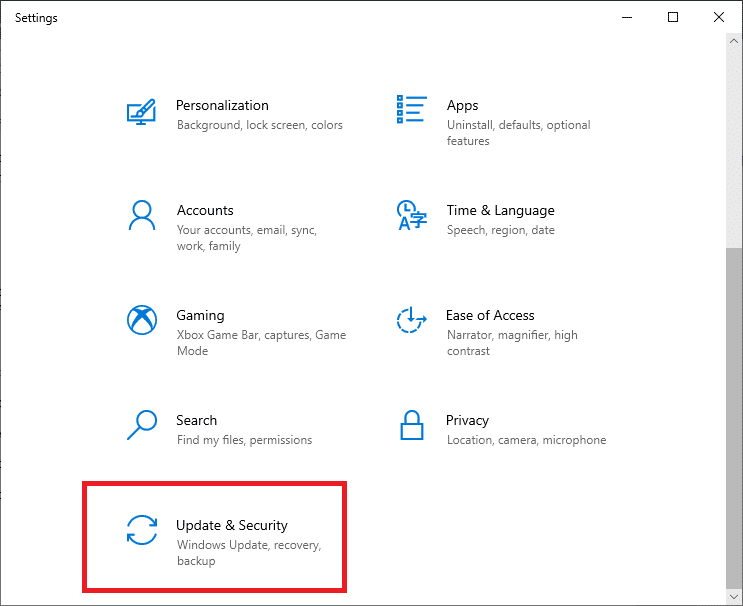Viewport: 743px width, 606px height.
Task: Click 'Your accounts, email, sync, work, family' text
Action: (x=247, y=238)
